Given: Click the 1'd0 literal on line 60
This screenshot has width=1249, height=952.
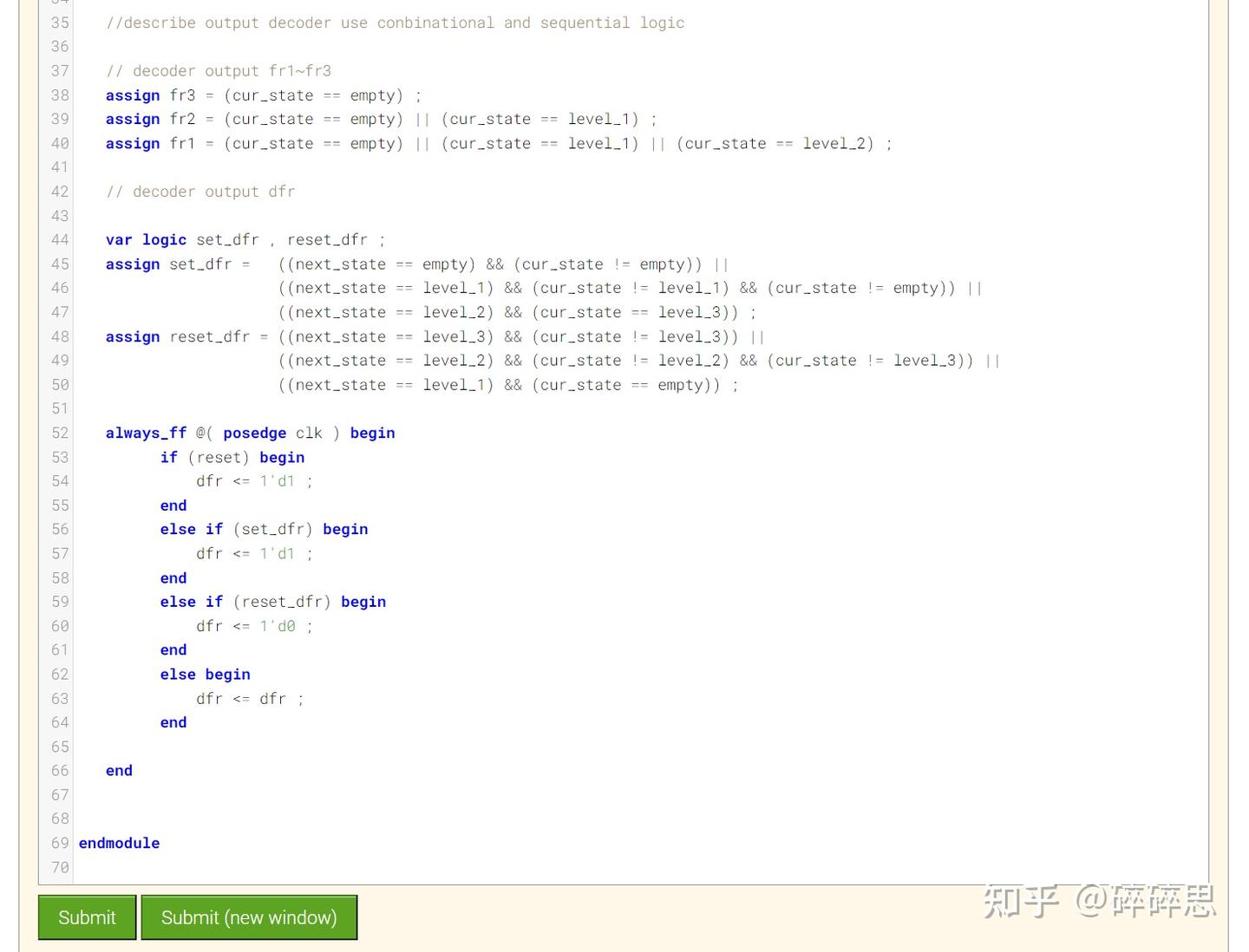Looking at the screenshot, I should (278, 625).
